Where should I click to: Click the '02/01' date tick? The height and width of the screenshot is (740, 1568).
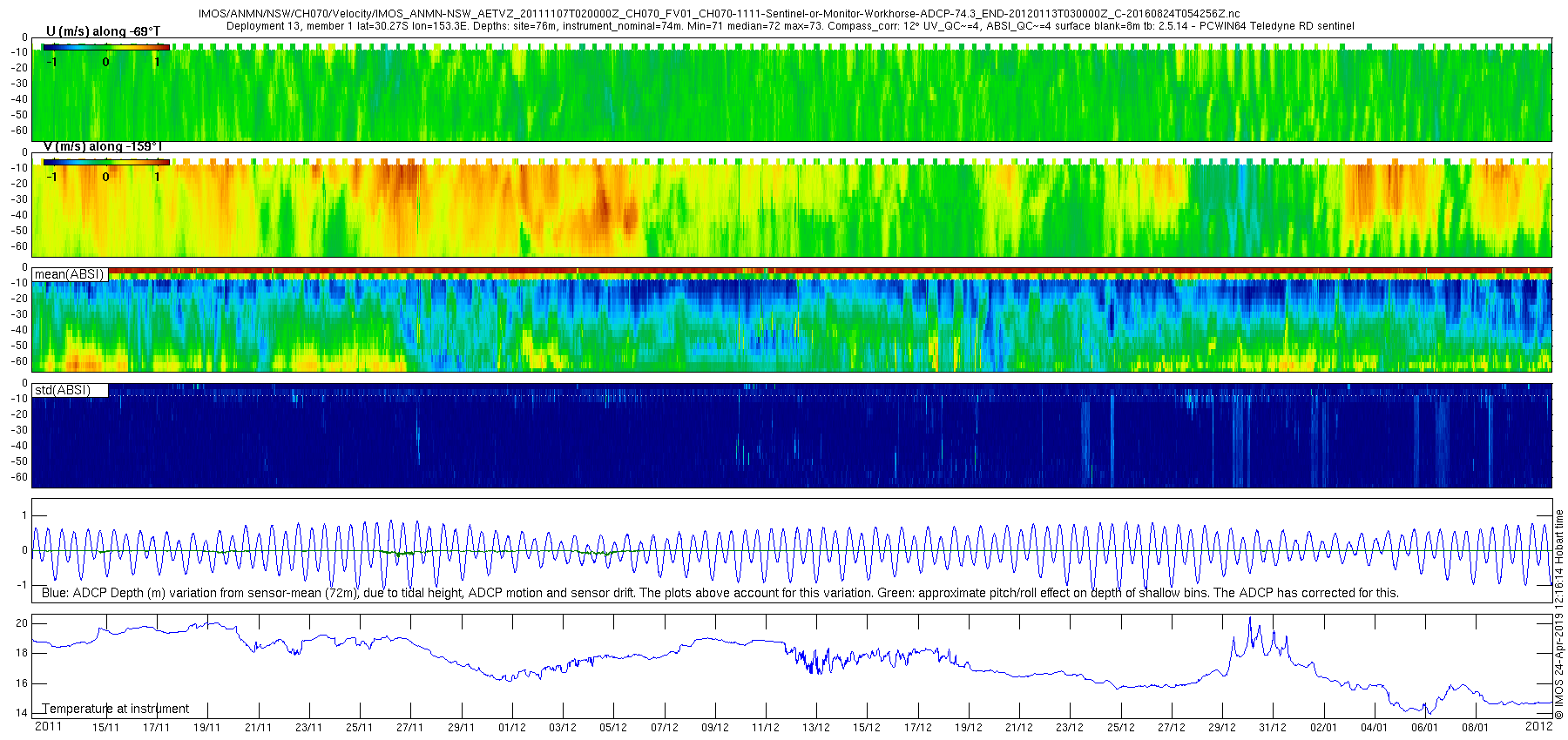pos(1323,728)
